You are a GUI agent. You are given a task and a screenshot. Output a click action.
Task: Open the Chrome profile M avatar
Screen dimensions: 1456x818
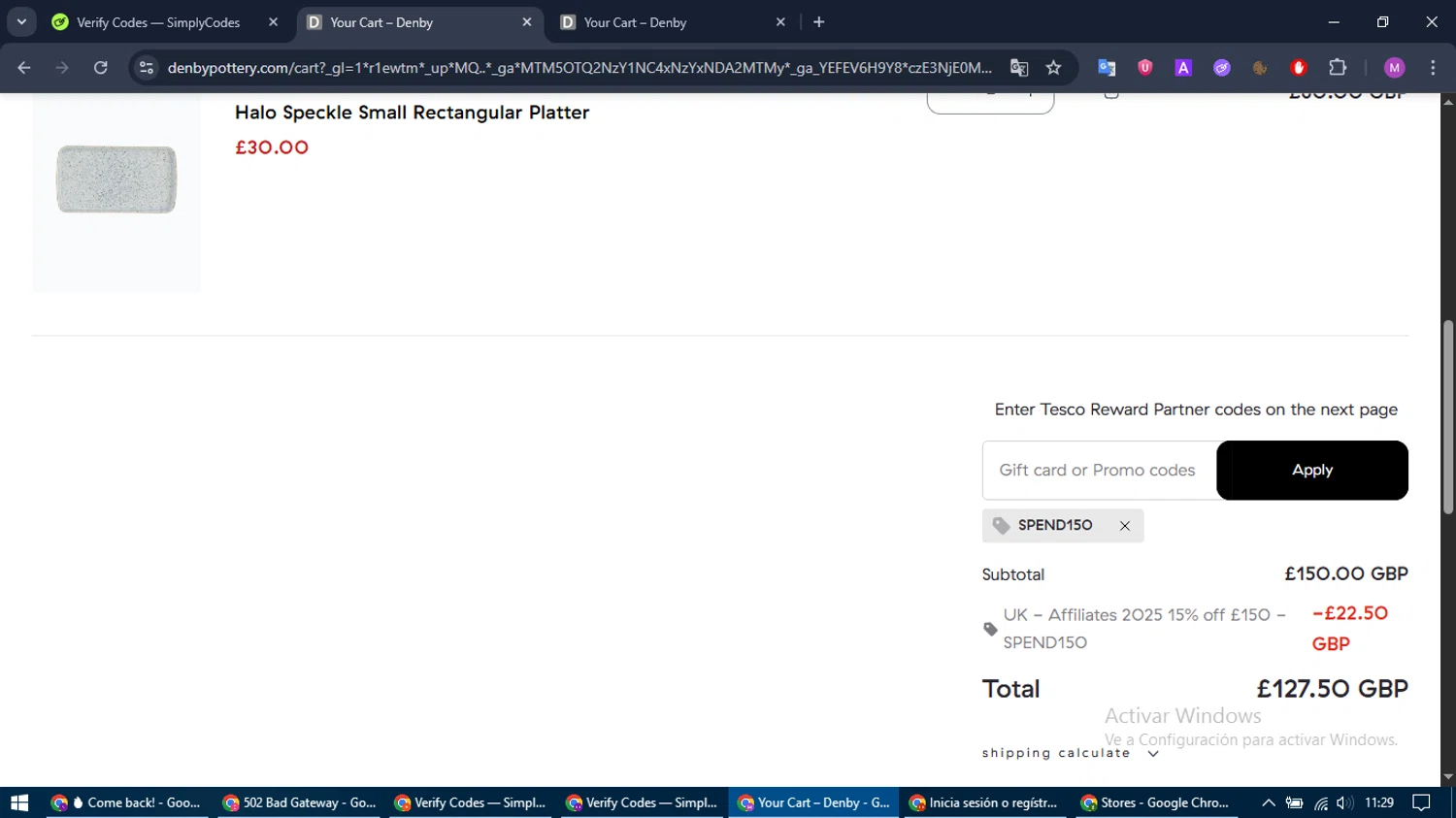tap(1395, 68)
